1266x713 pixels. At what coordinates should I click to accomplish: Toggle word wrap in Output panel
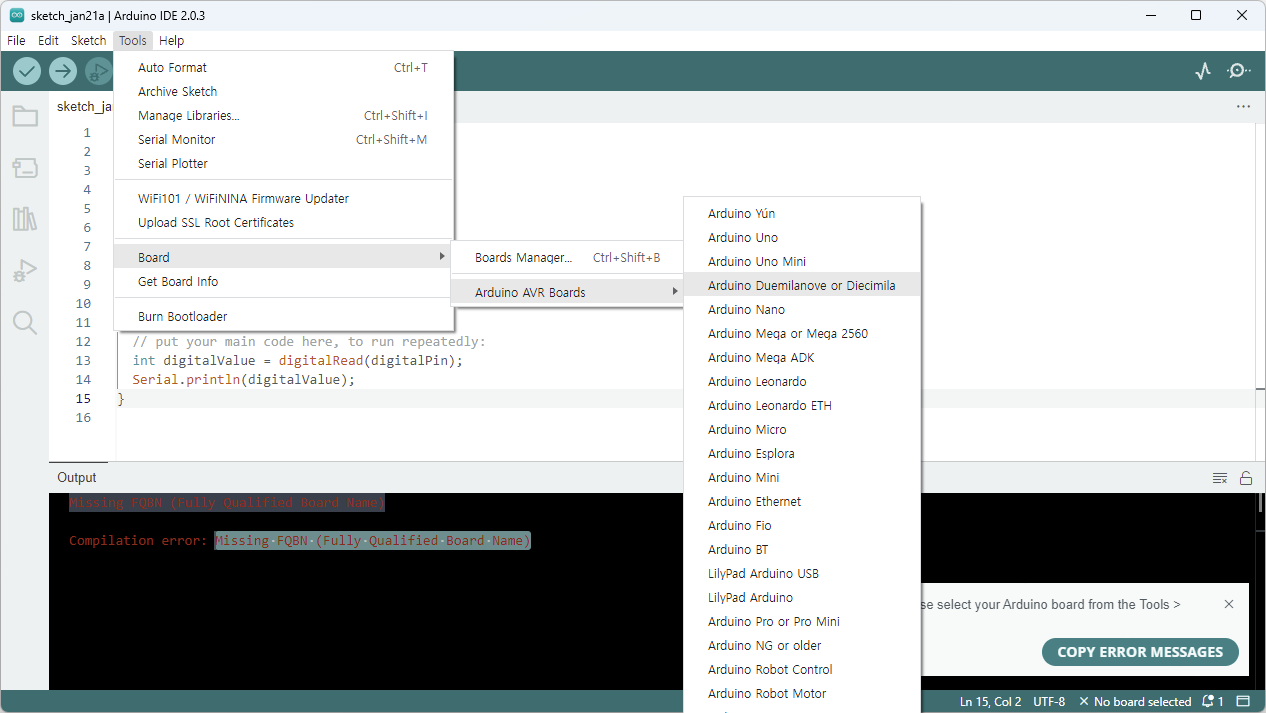pos(1220,478)
